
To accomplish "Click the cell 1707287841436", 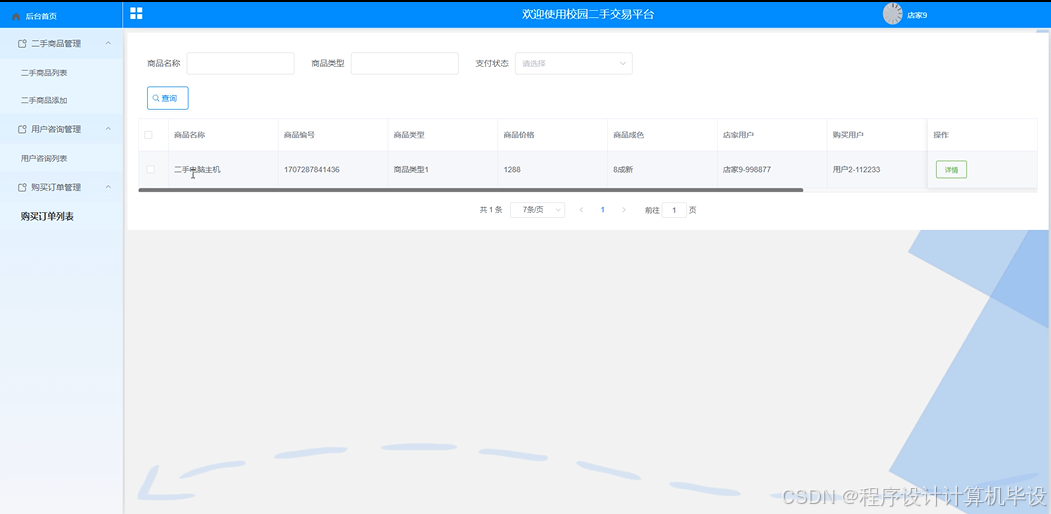I will coord(312,170).
